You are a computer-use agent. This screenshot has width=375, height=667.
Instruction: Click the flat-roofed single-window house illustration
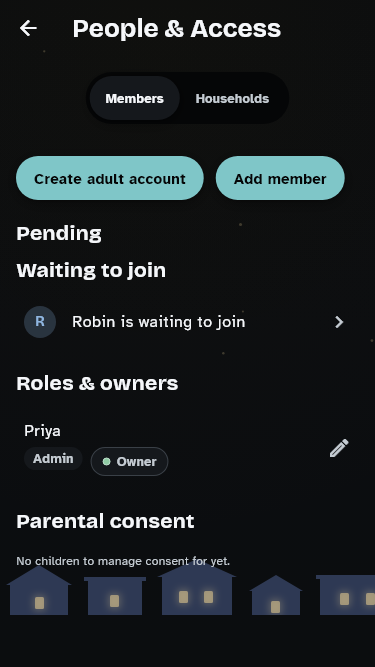[x=115, y=596]
